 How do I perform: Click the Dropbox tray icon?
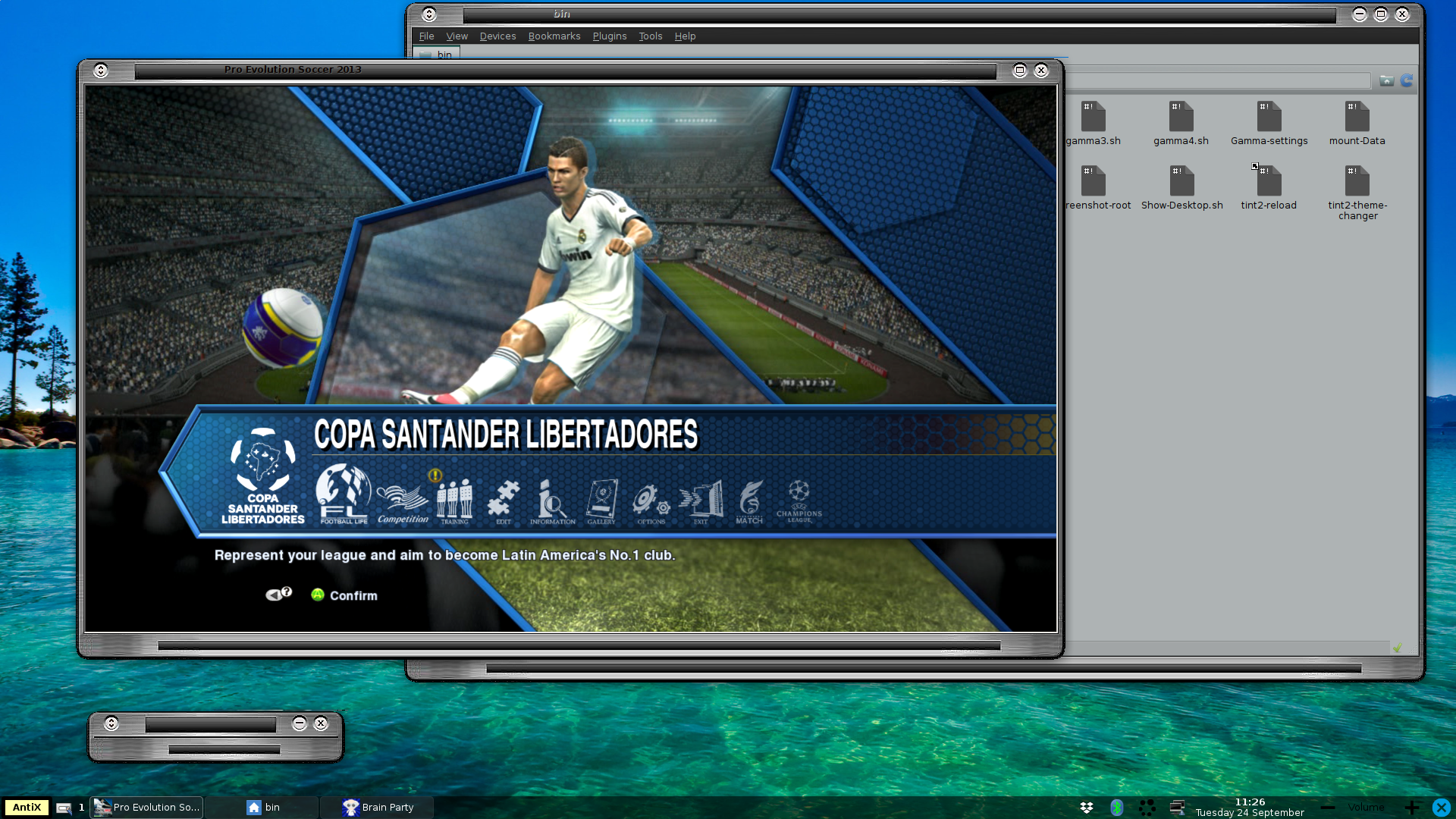[1087, 808]
